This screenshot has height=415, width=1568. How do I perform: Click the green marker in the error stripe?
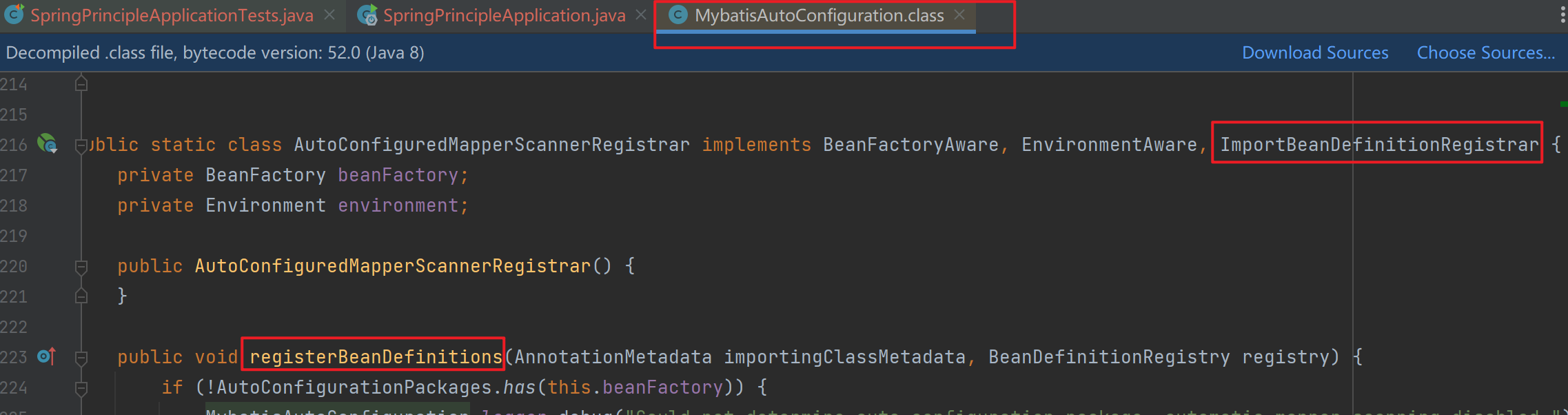[x=1564, y=104]
